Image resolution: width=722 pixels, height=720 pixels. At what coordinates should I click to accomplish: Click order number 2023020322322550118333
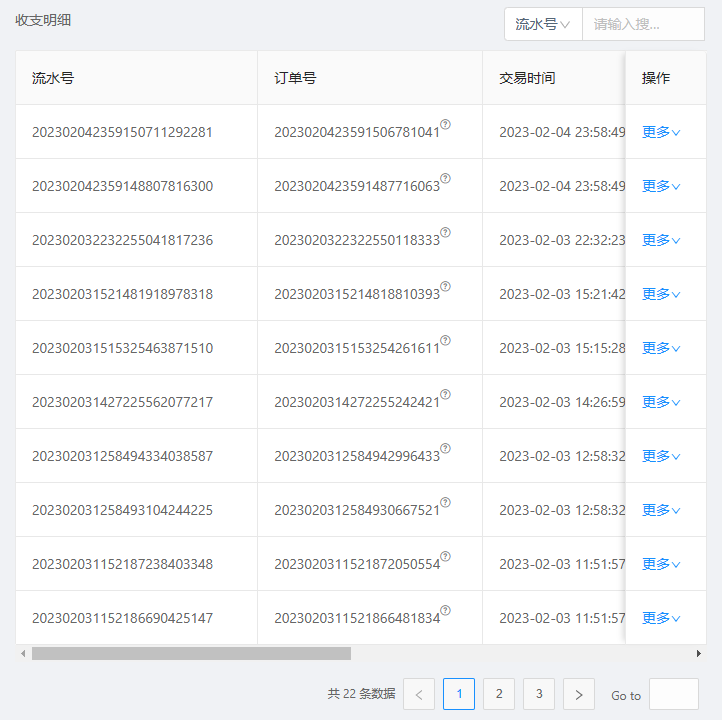pos(357,240)
